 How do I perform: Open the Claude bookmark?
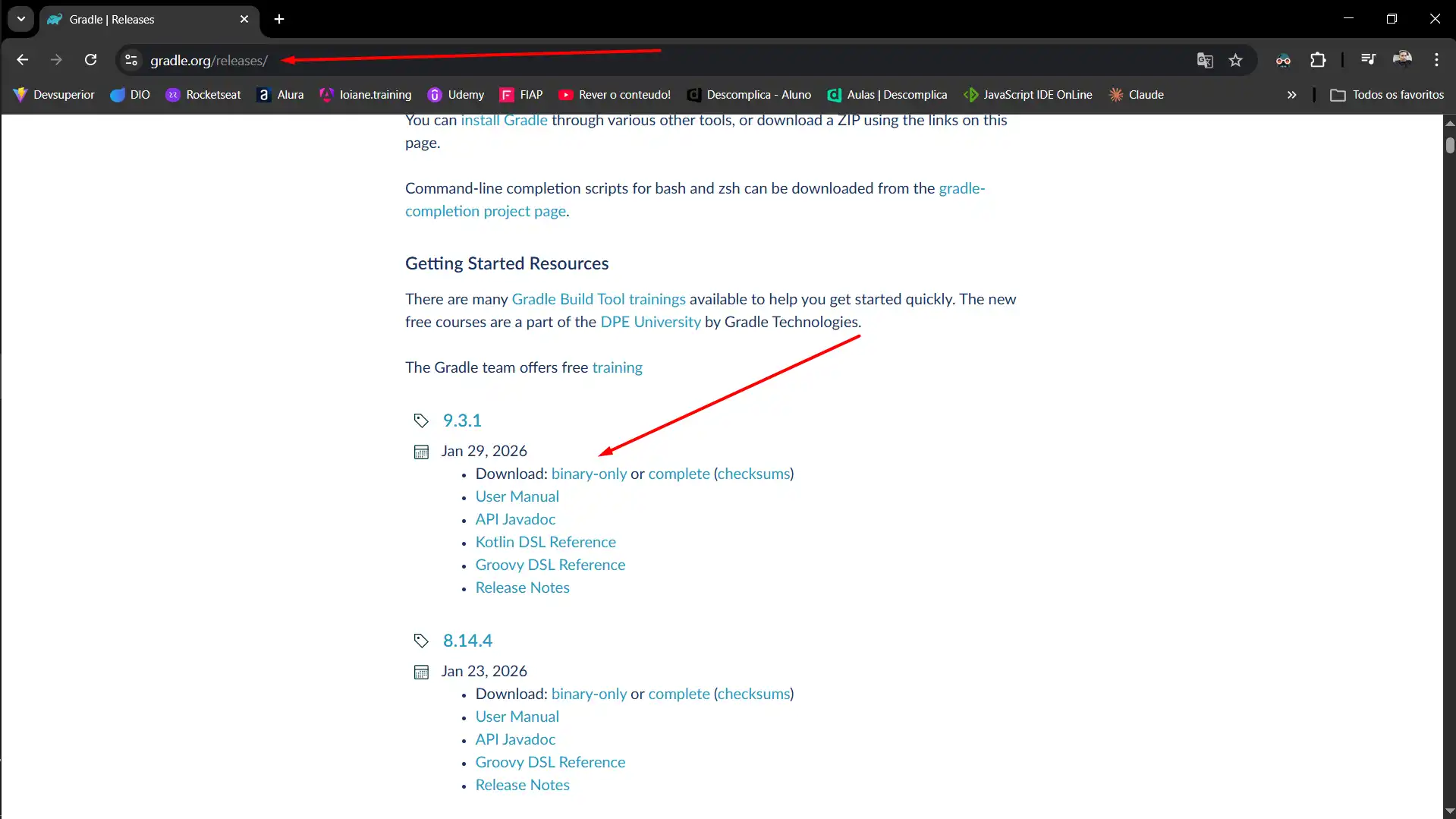tap(1136, 95)
